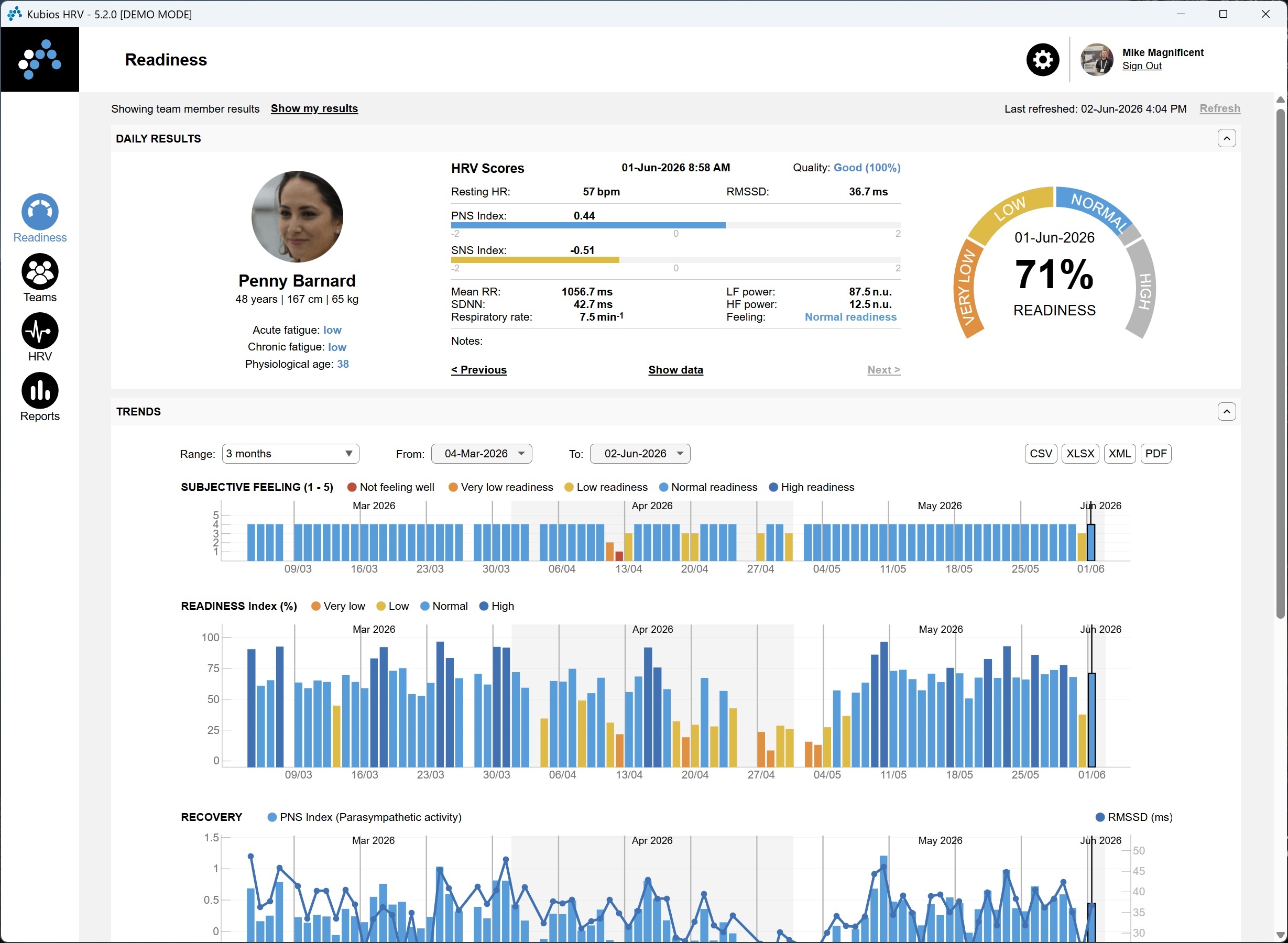Screen dimensions: 1288x943
Task: Click the Penny Barnard name heading
Action: tap(297, 281)
